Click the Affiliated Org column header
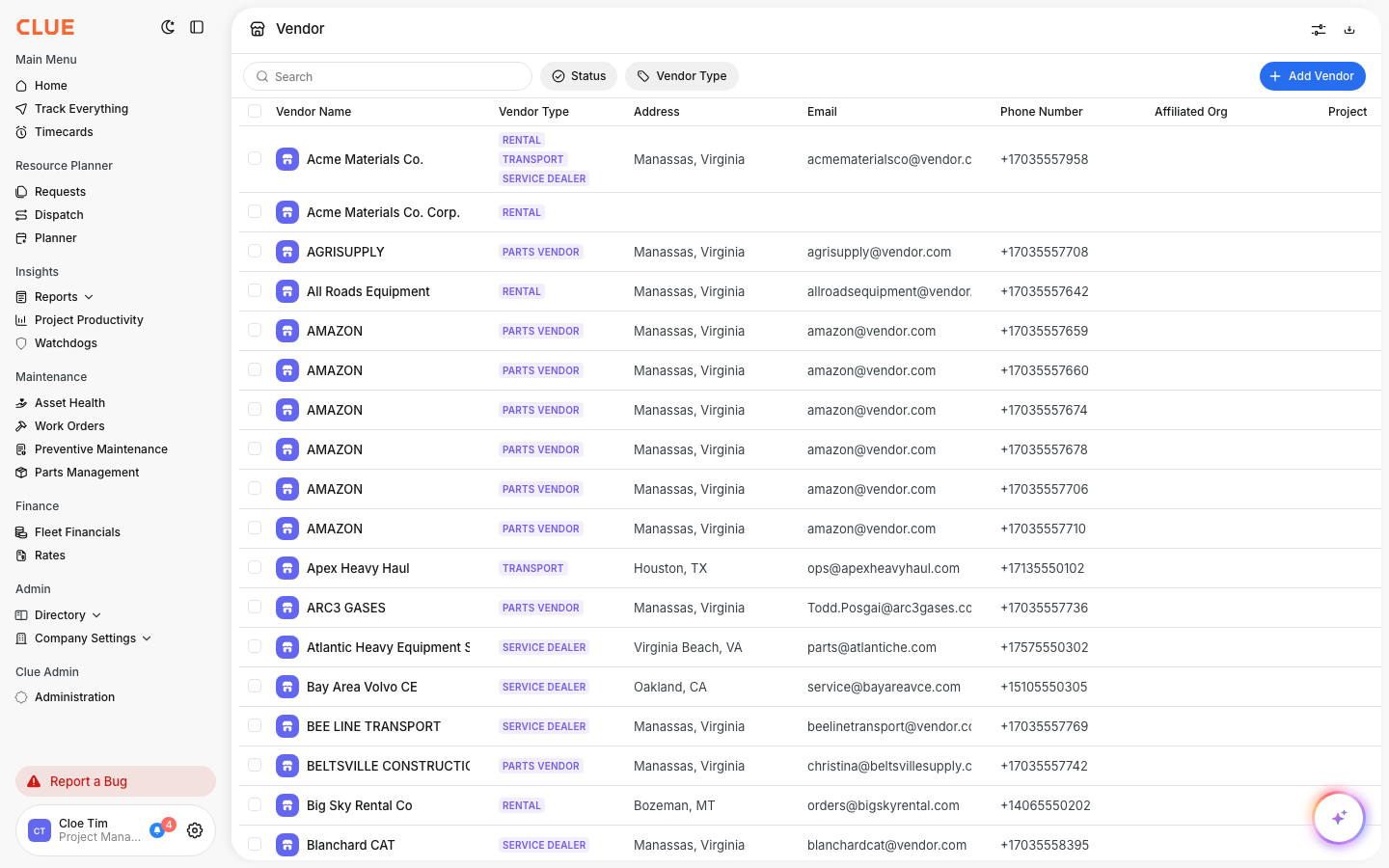Screen dimensions: 1389x868 (x=1191, y=112)
